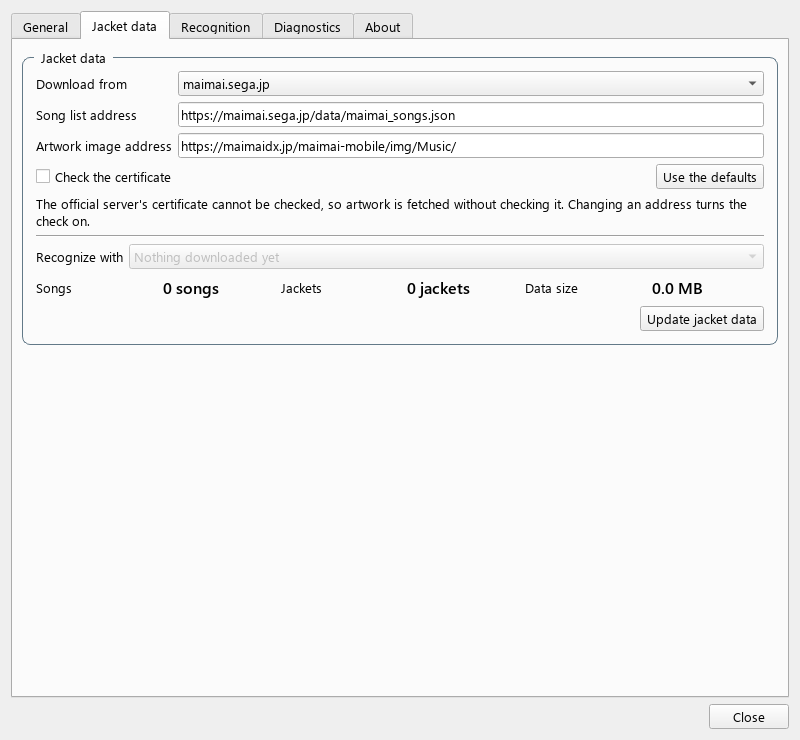Click Use the defaults button
Image resolution: width=800 pixels, height=740 pixels.
710,177
